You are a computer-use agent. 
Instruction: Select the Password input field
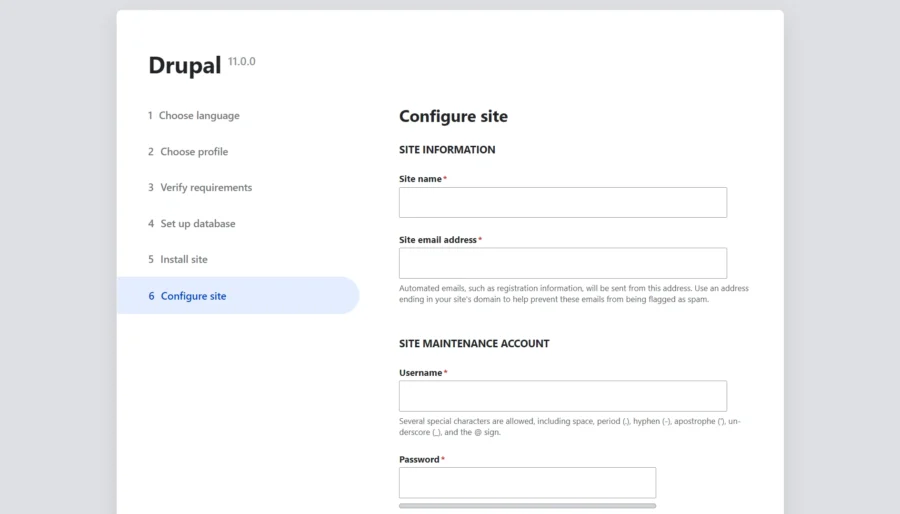[527, 482]
